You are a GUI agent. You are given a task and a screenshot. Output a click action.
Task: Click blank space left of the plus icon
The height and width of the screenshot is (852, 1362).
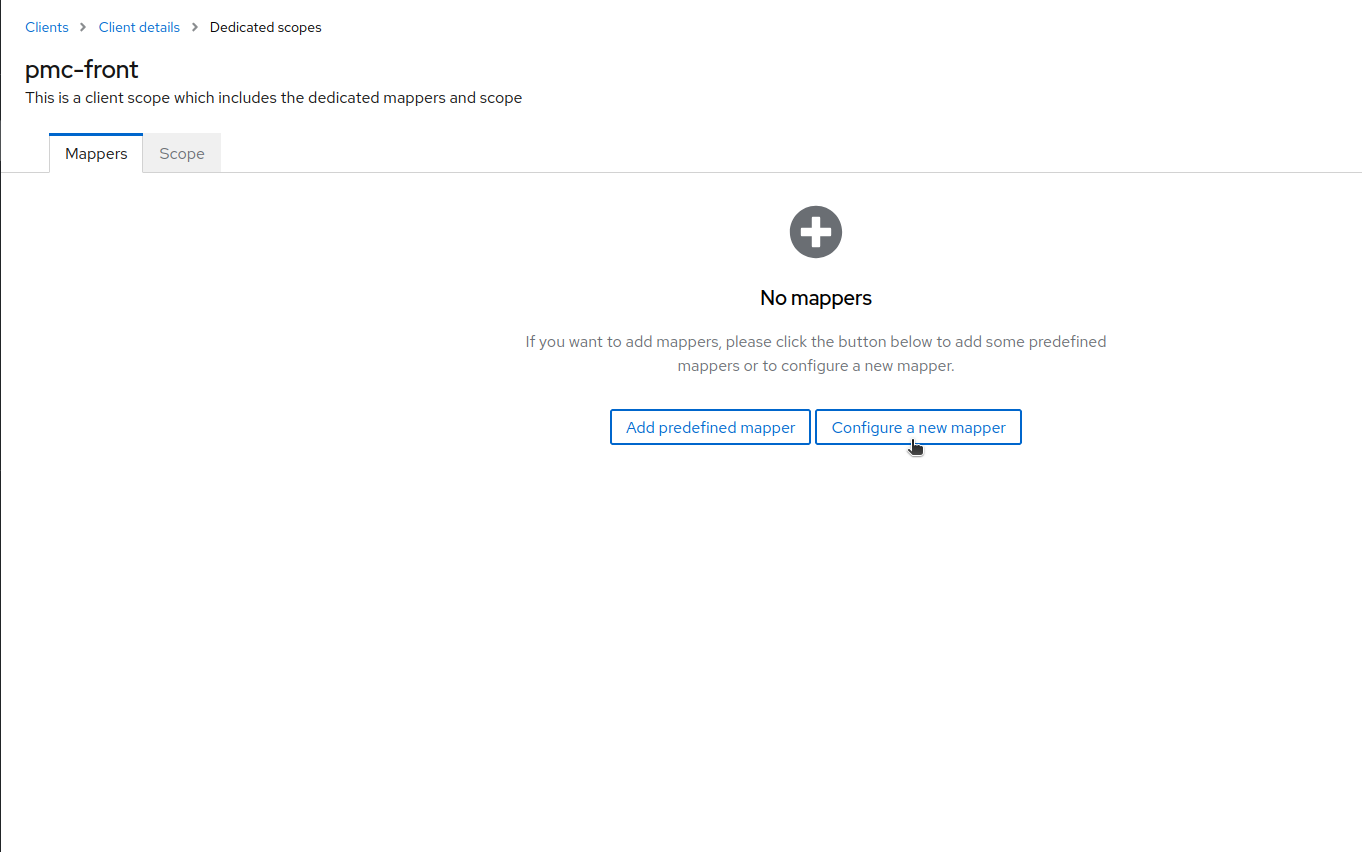tap(400, 232)
